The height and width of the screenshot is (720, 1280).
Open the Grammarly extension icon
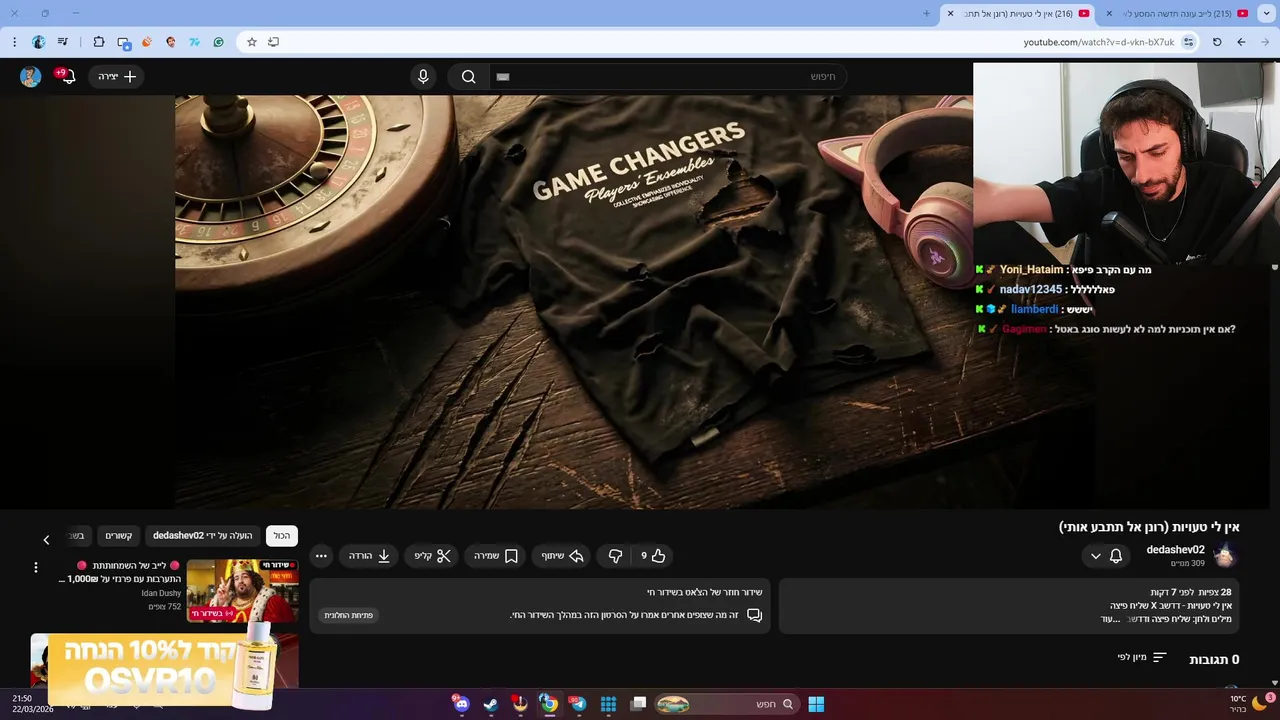click(219, 42)
